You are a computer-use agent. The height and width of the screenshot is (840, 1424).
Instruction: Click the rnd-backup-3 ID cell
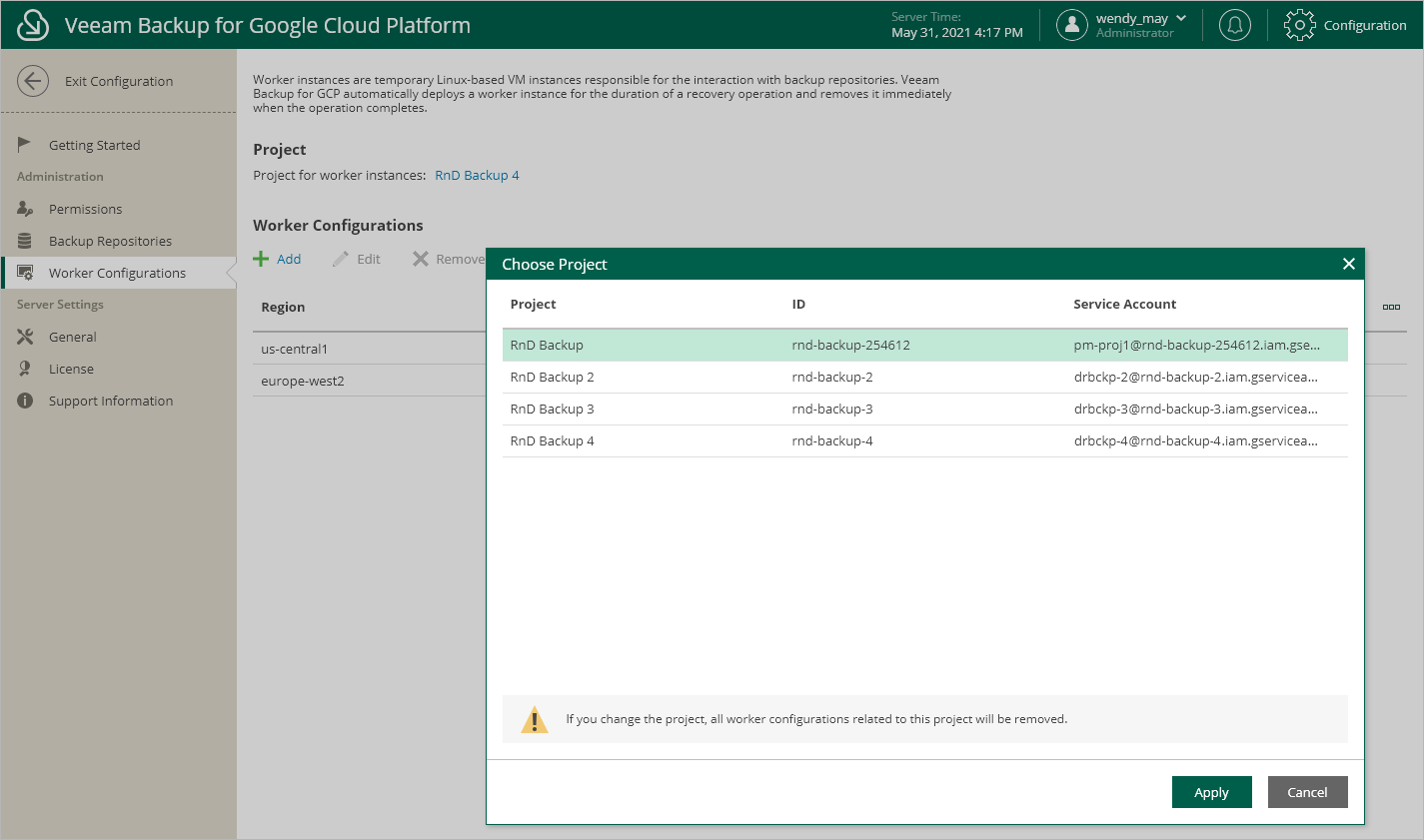click(x=832, y=409)
